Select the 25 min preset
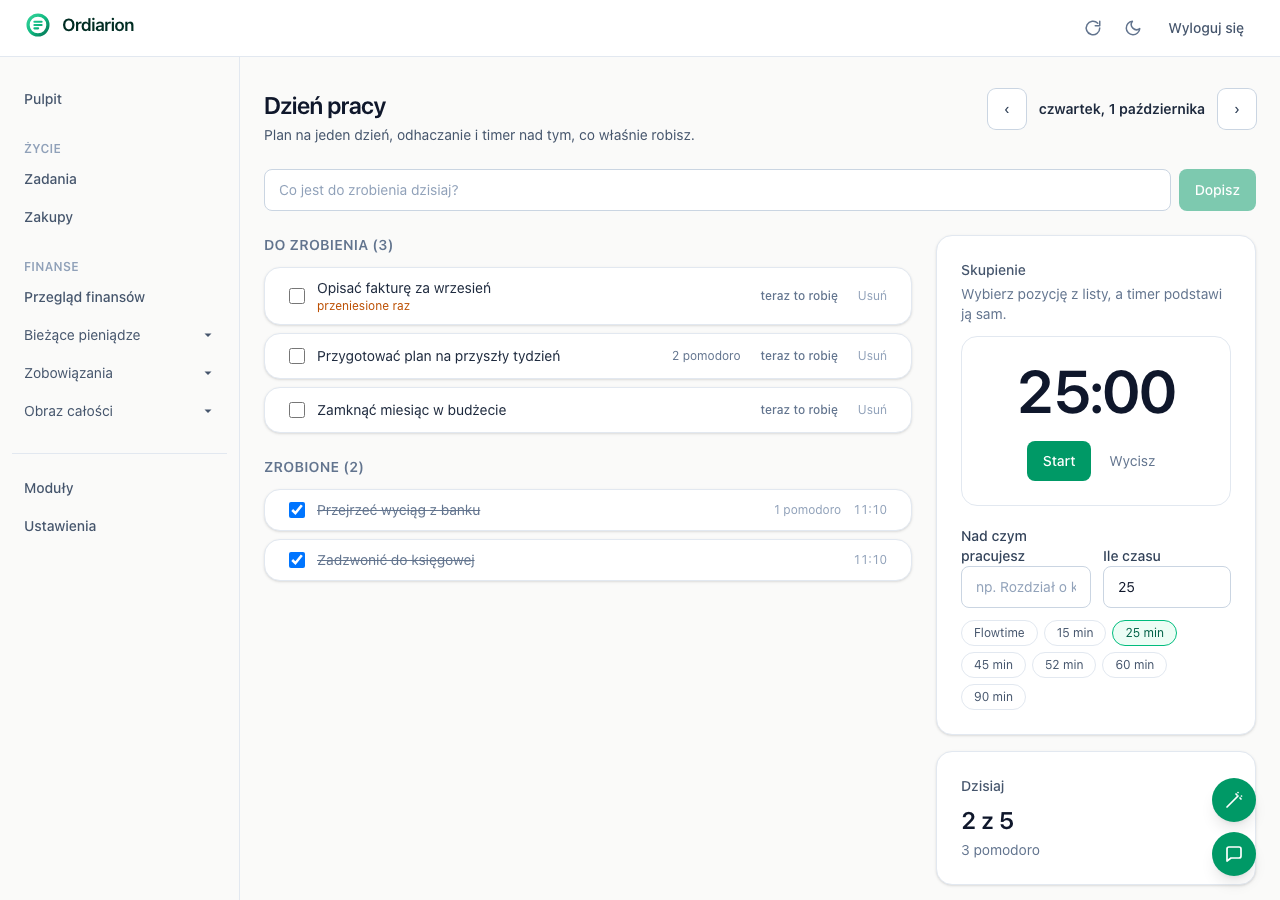The width and height of the screenshot is (1280, 900). tap(1144, 633)
